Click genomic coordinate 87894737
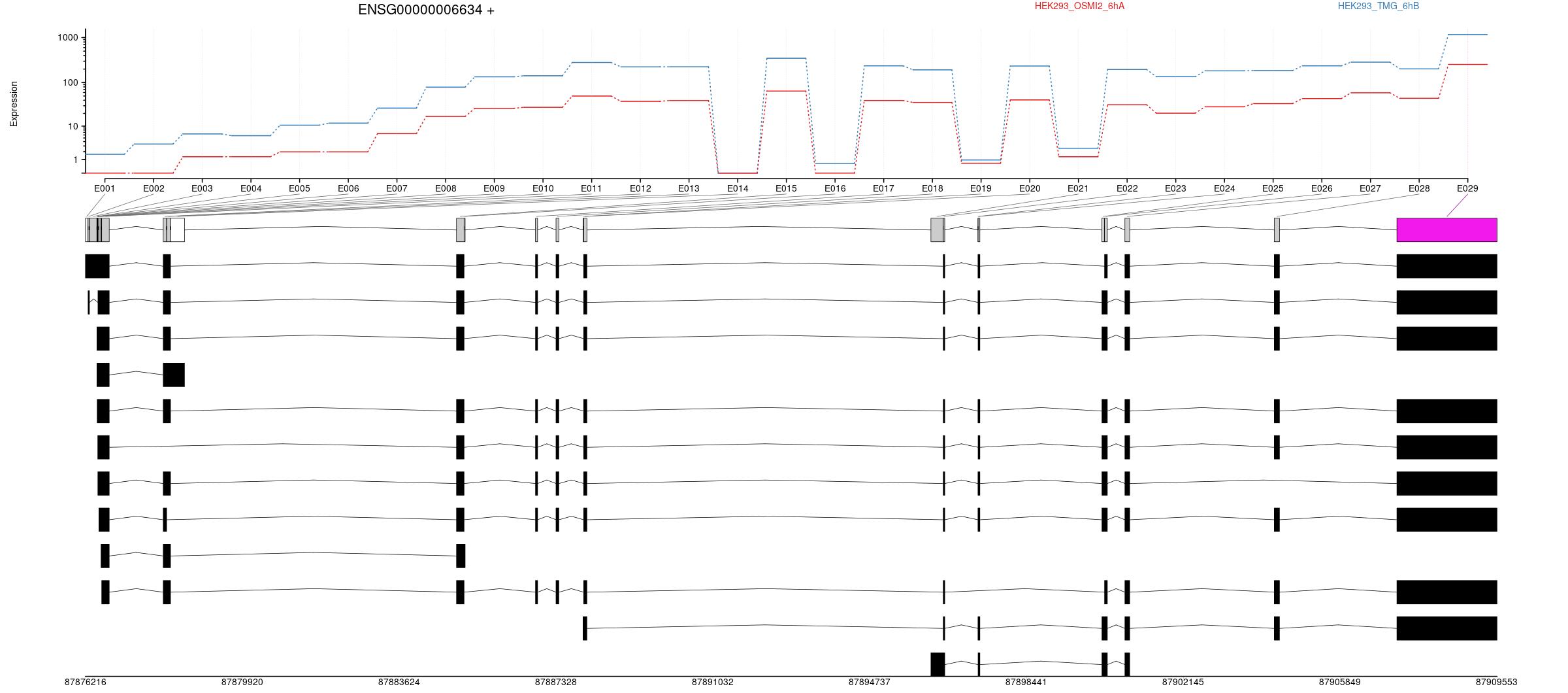1568x693 pixels. [x=869, y=682]
